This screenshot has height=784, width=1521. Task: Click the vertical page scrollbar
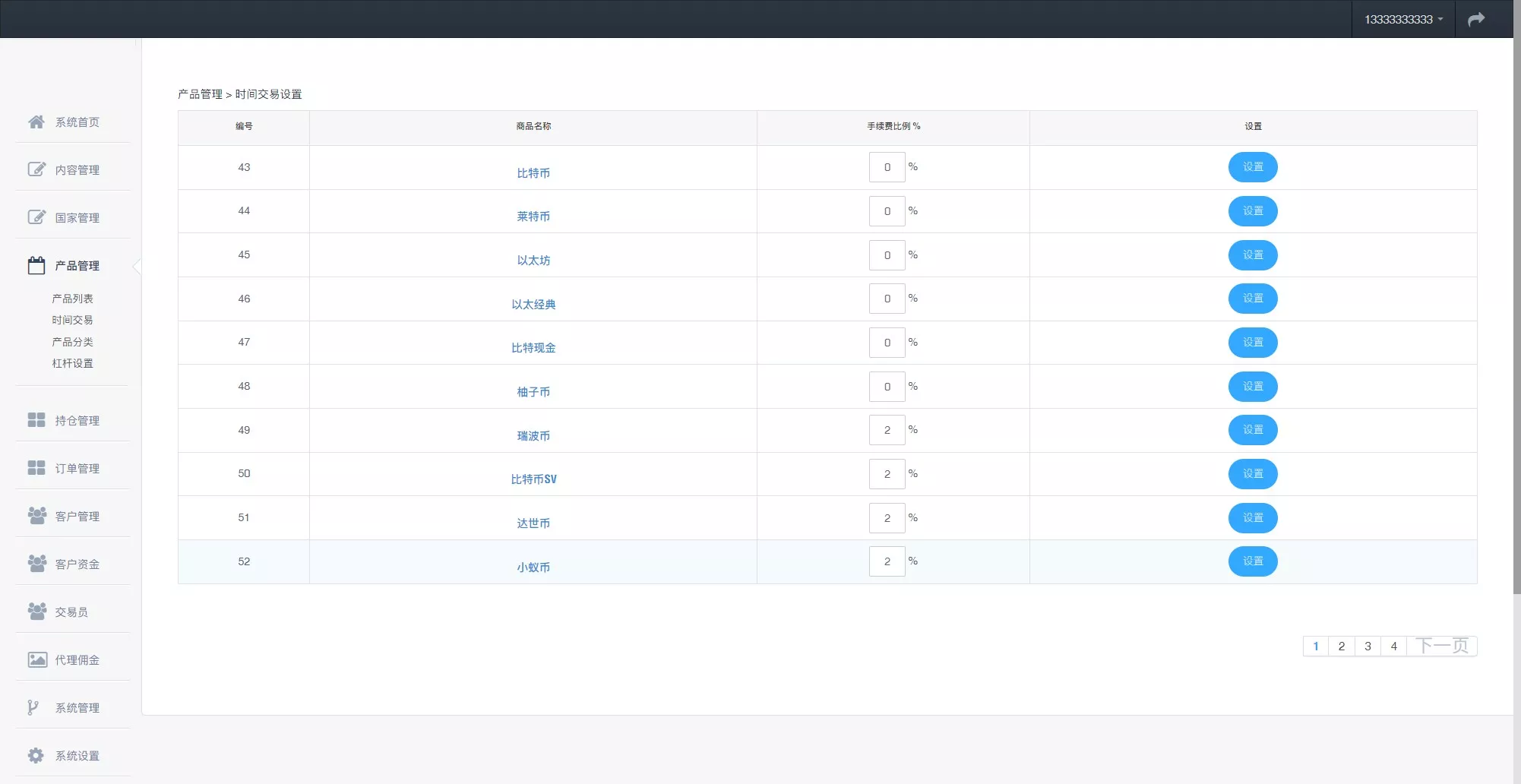[x=1516, y=304]
